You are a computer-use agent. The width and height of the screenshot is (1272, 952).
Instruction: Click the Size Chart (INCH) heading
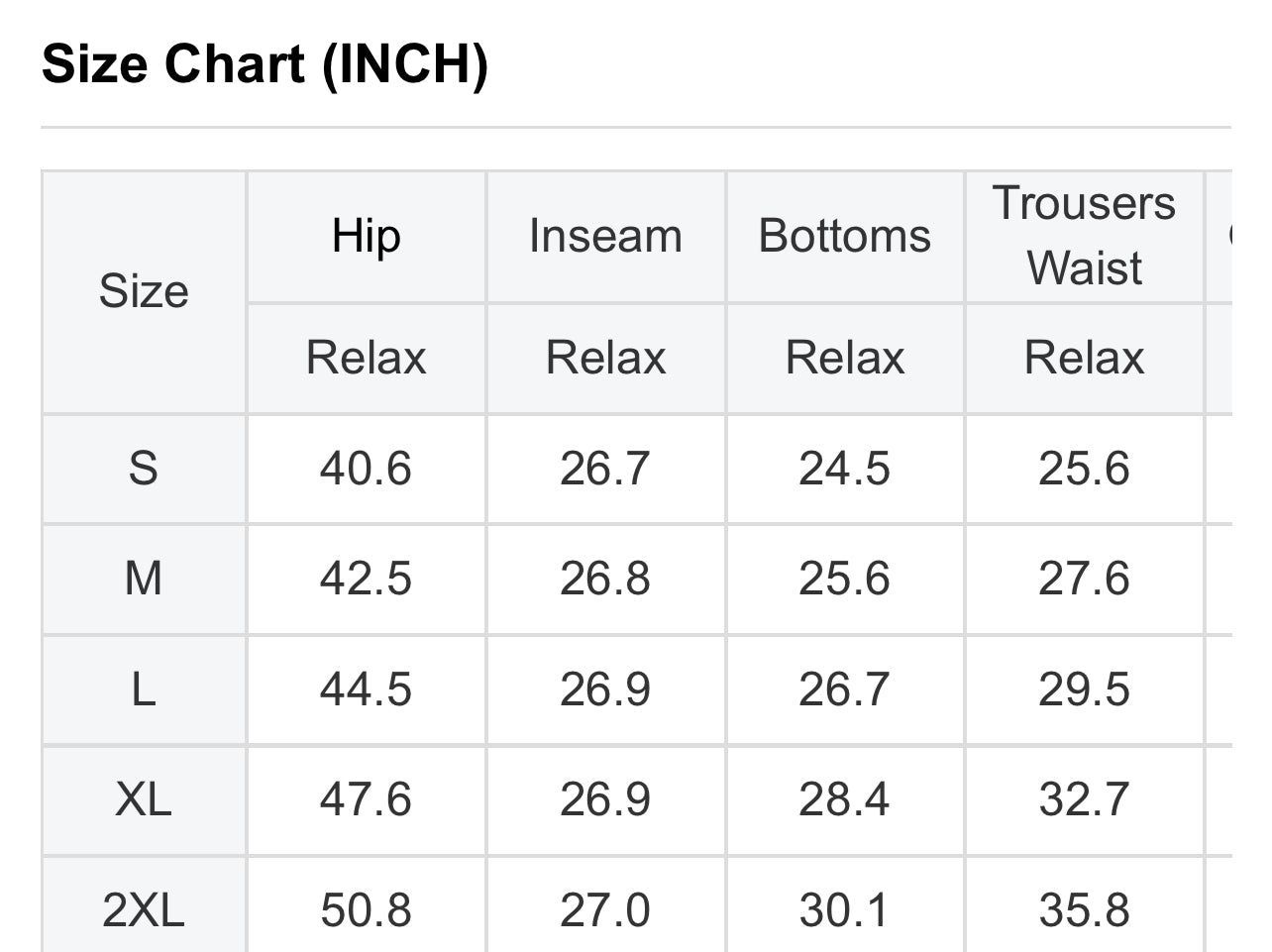[265, 64]
